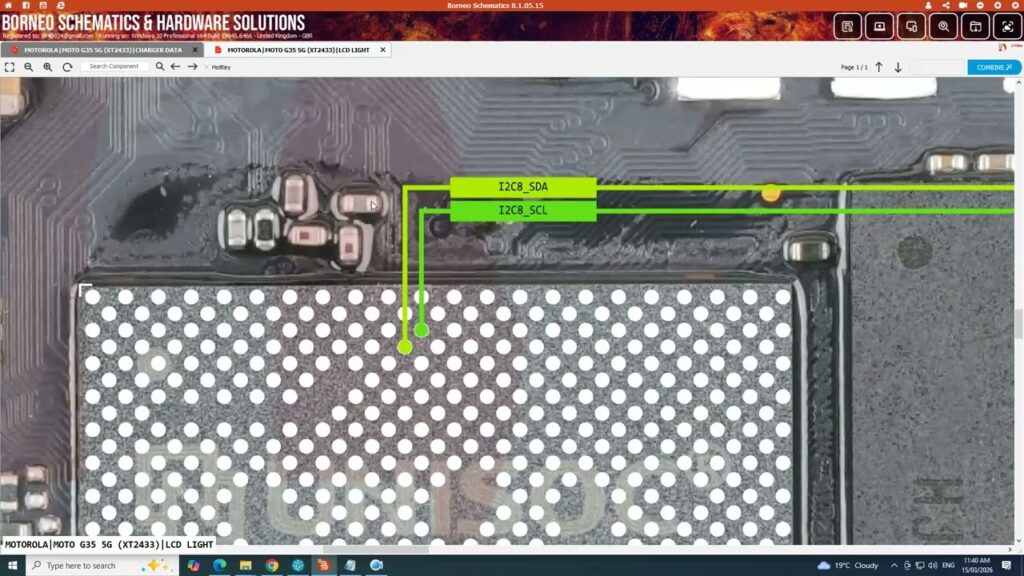
Task: Go to next page with the down arrow
Action: 898,67
